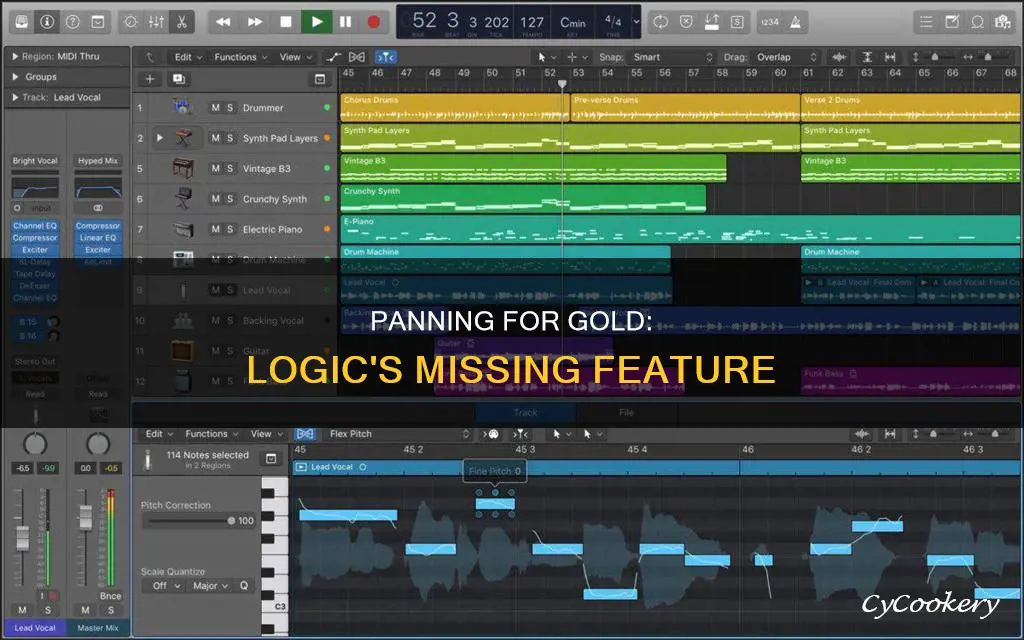Open the tracks area Command-click tool menu

577,57
